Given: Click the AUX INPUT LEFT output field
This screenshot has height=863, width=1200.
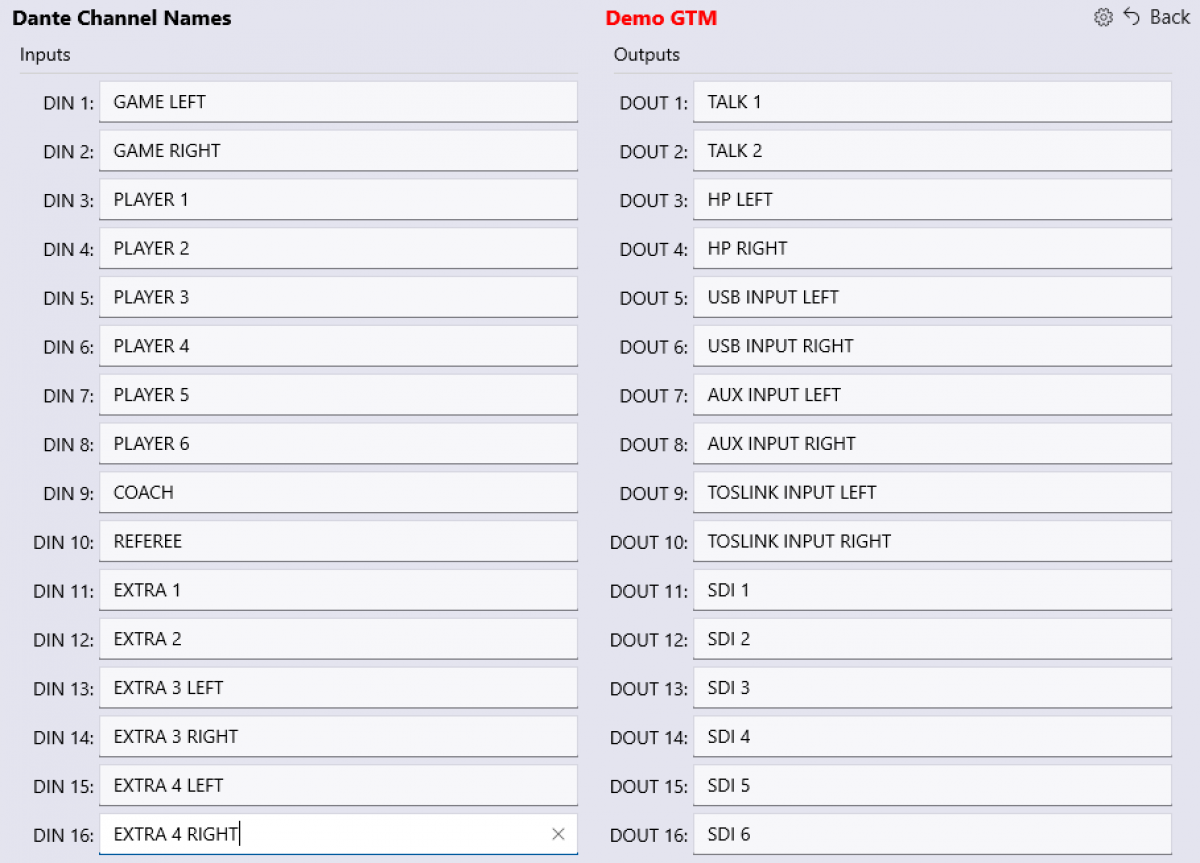Looking at the screenshot, I should click(932, 395).
